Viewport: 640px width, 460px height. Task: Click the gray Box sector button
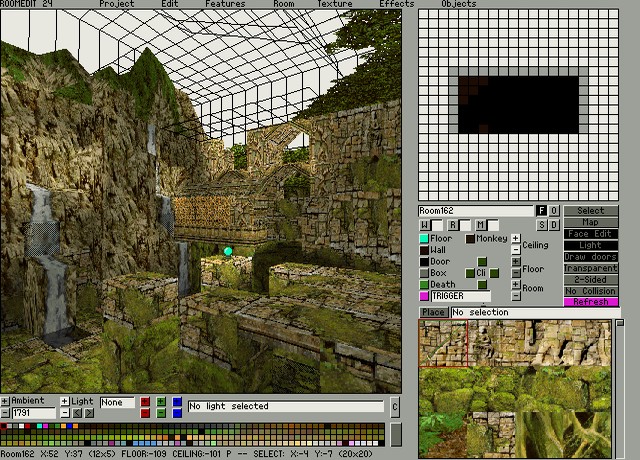coord(424,273)
